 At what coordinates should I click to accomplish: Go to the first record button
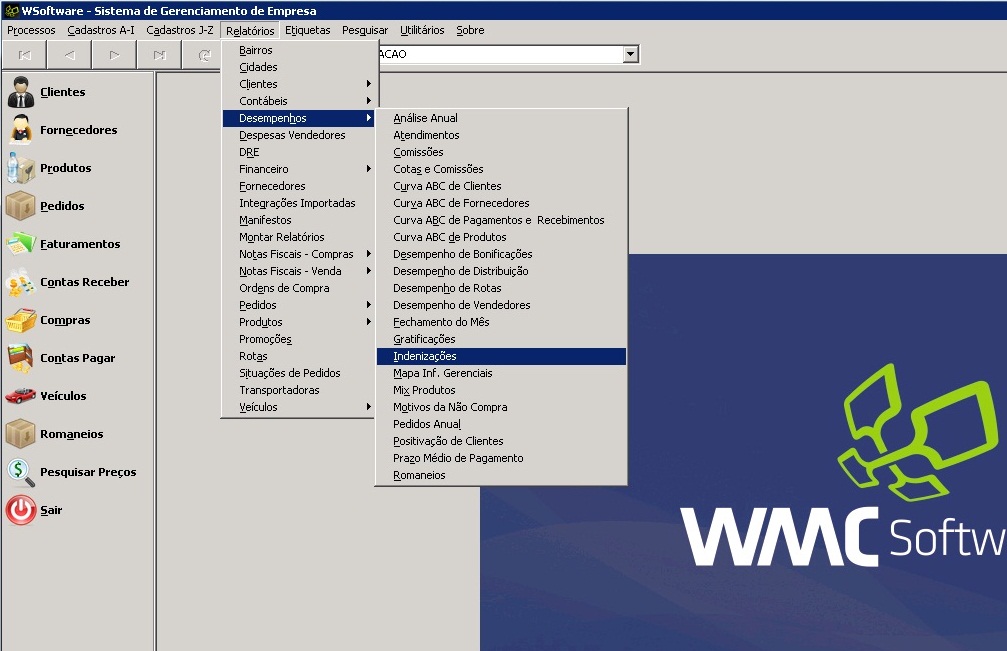25,55
